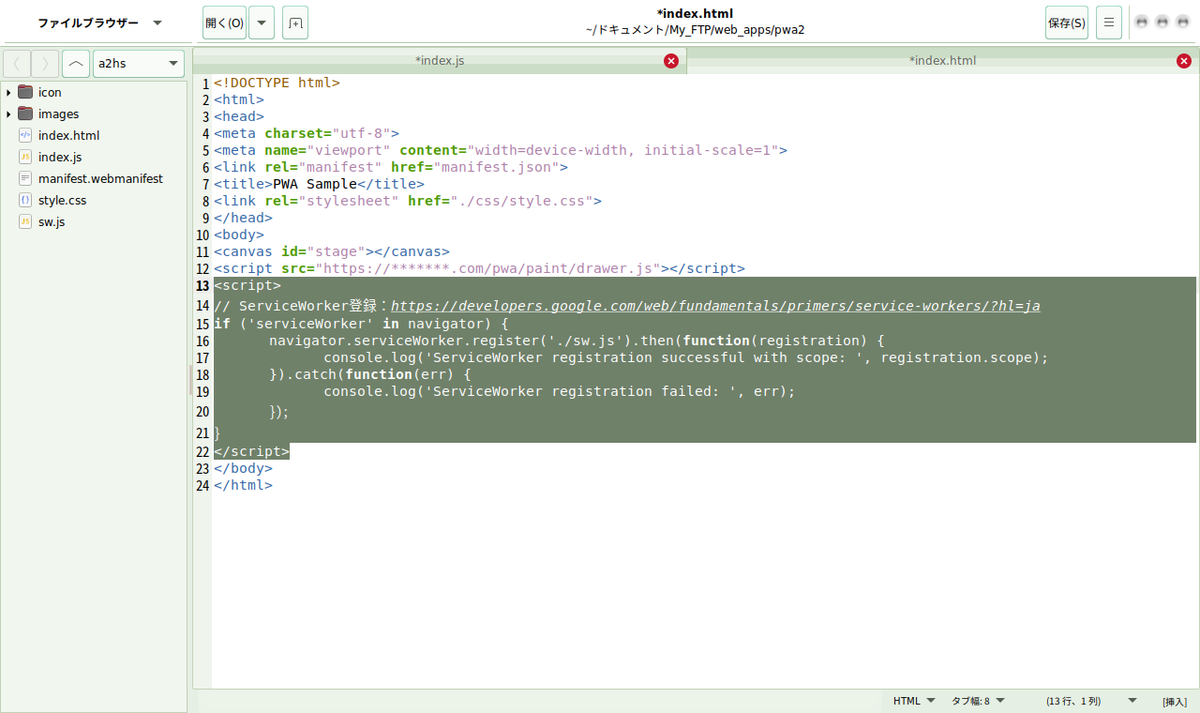Click the PWA Sample title text

tap(314, 184)
